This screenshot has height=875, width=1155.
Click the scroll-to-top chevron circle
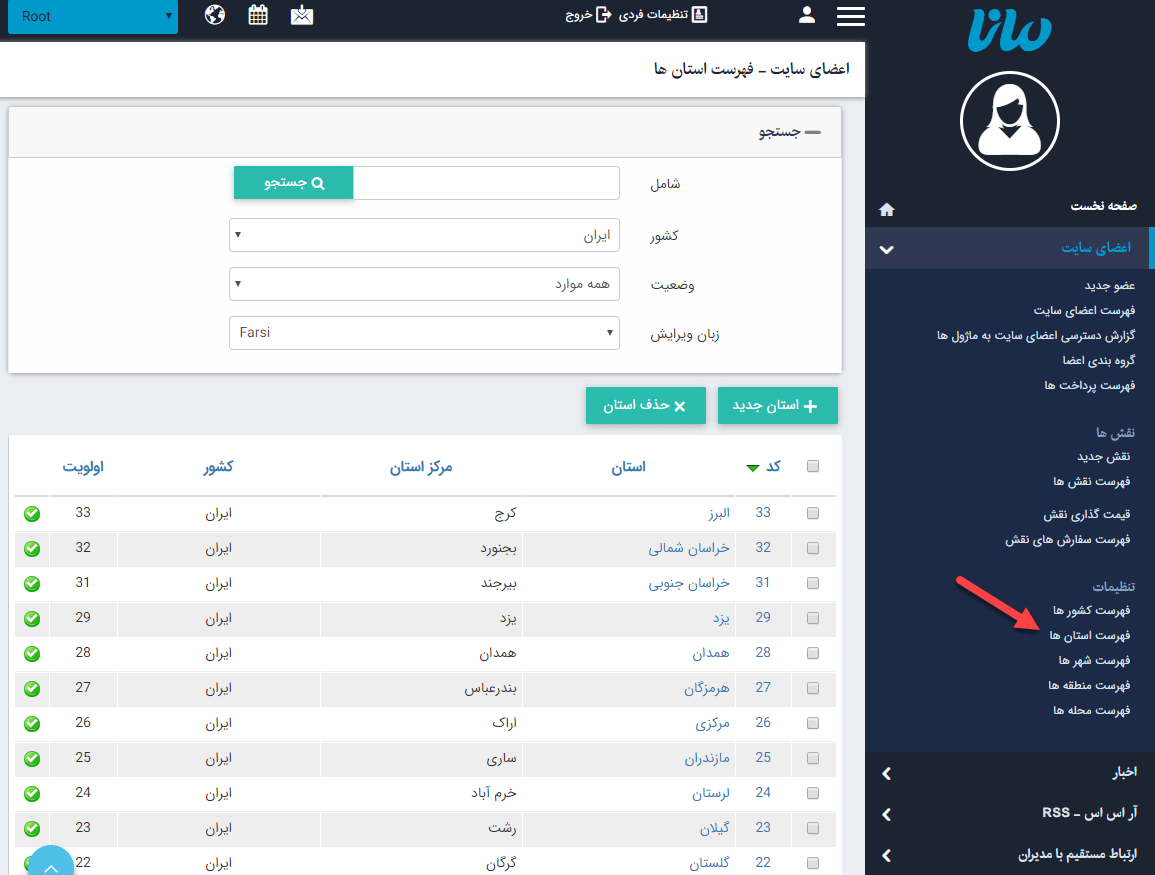pyautogui.click(x=50, y=860)
